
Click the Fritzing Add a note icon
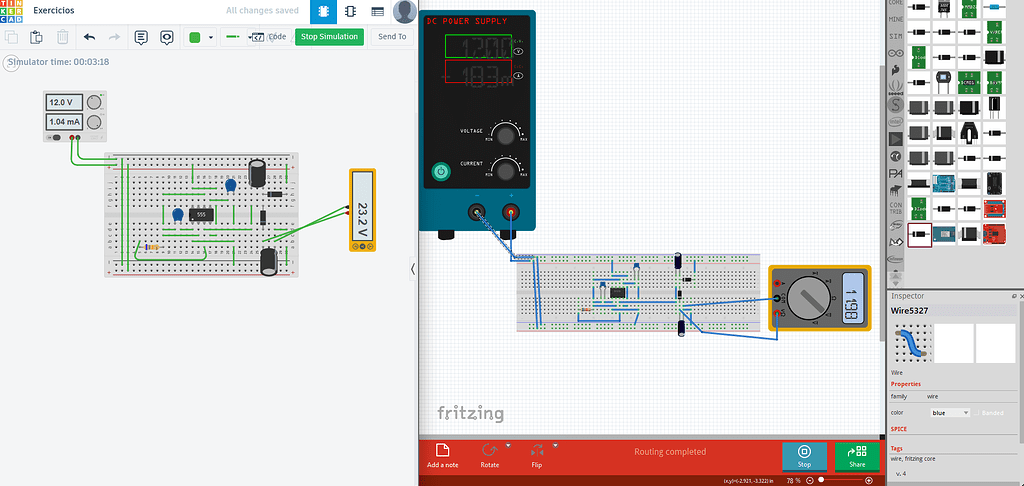coord(442,451)
